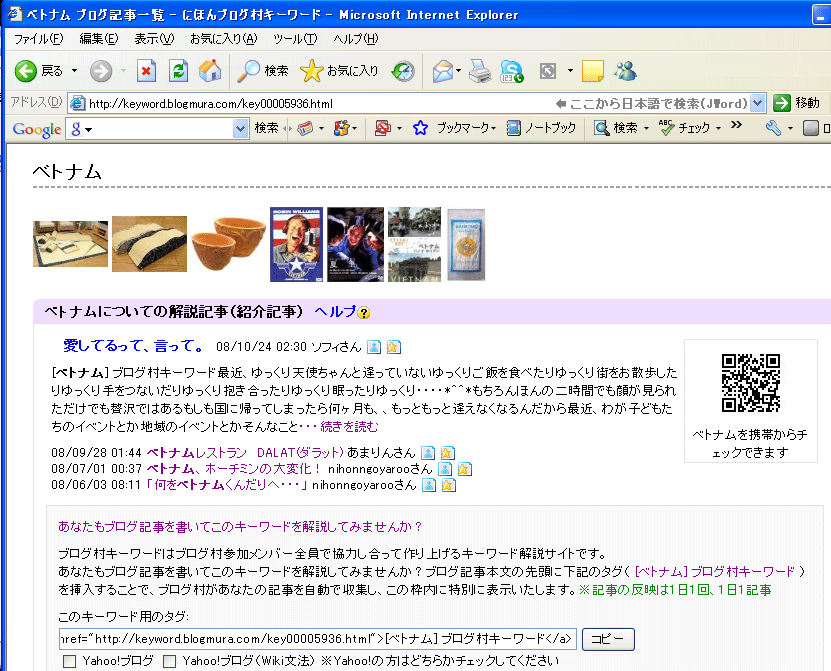The image size is (831, 671).
Task: Click the keyword tag text field
Action: point(317,639)
